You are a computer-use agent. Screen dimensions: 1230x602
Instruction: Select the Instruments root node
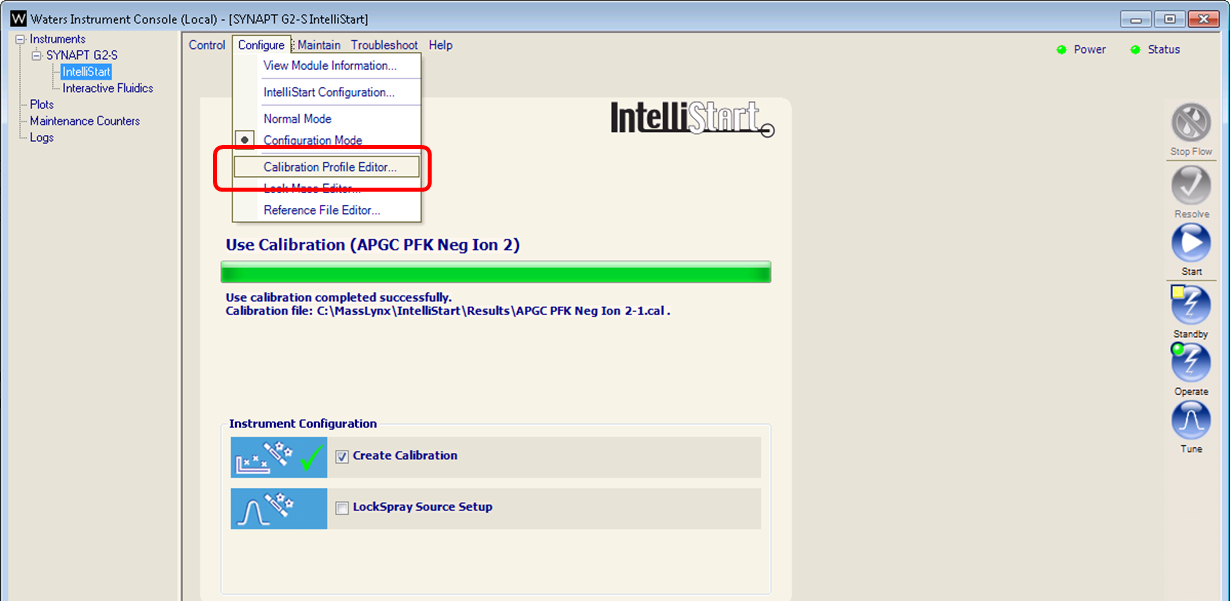(58, 39)
